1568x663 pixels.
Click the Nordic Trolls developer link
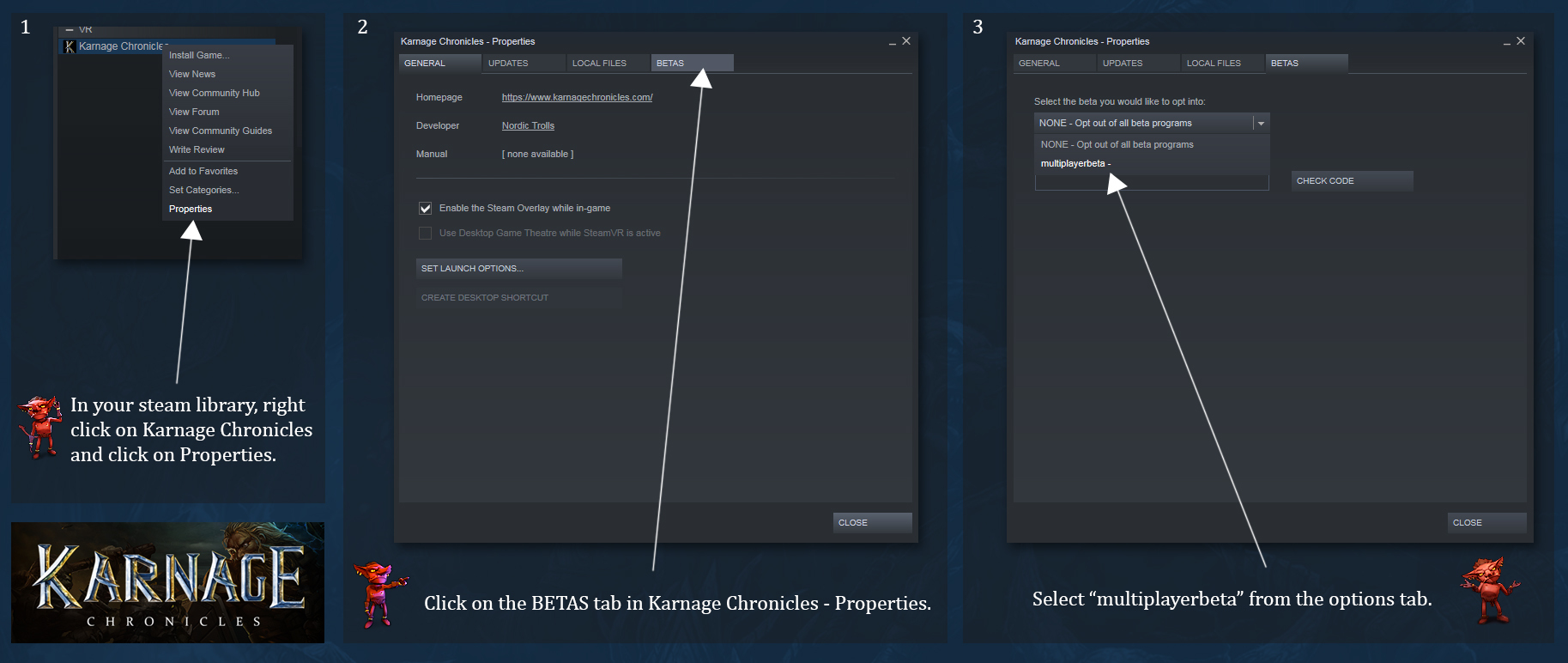click(528, 126)
